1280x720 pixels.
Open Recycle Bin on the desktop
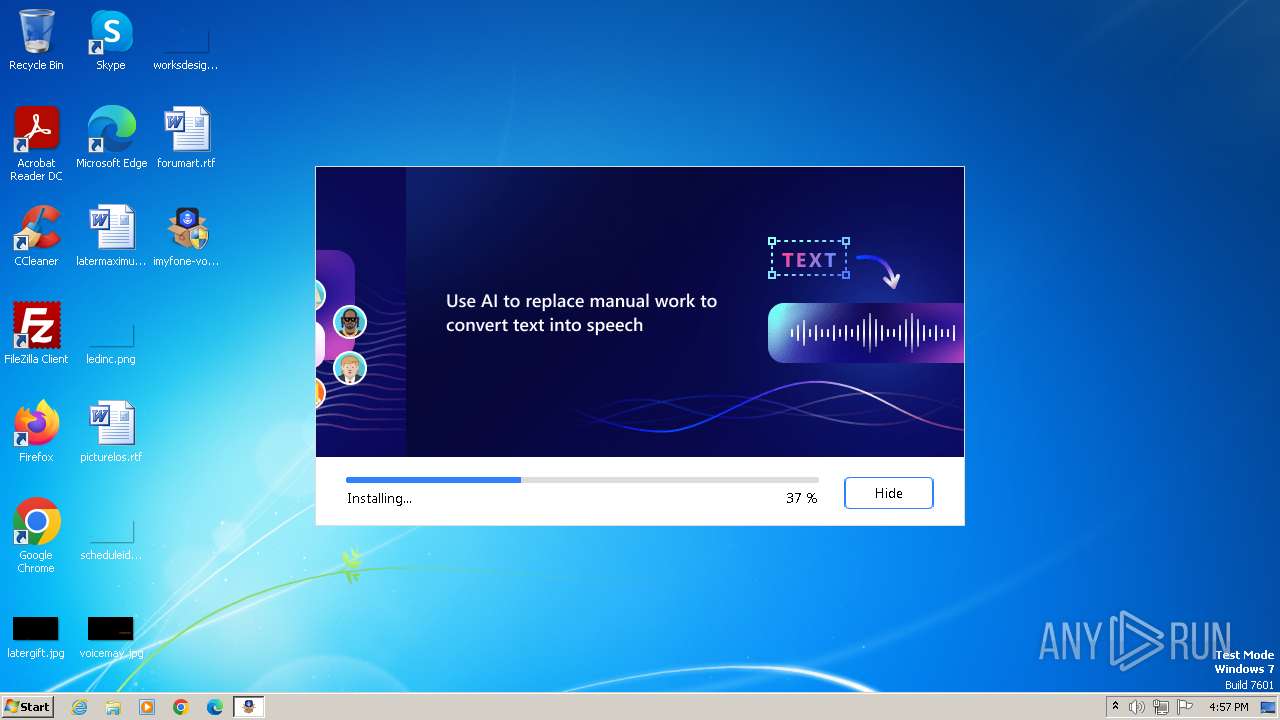[36, 40]
